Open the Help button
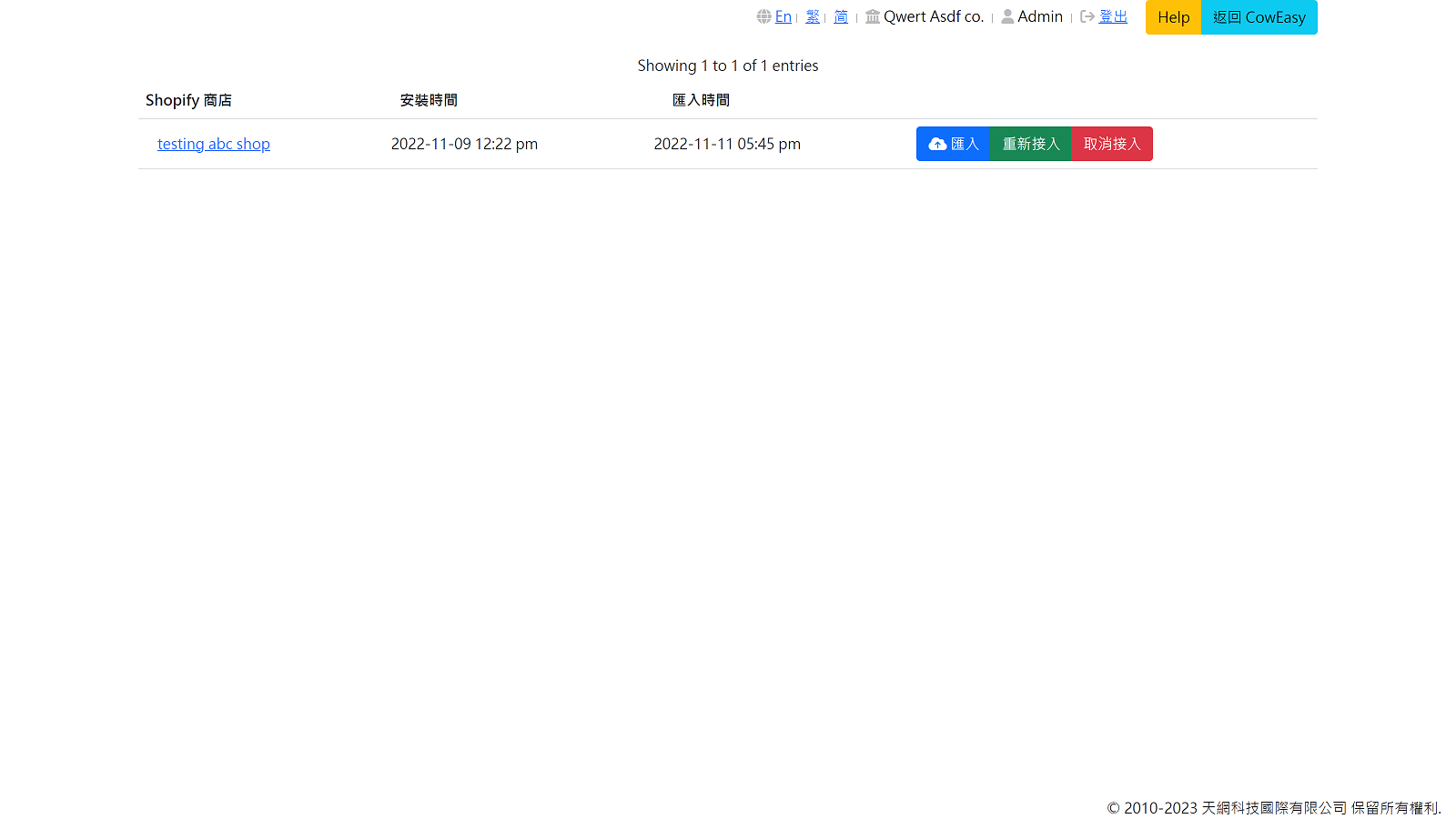The height and width of the screenshot is (819, 1456). [1174, 17]
